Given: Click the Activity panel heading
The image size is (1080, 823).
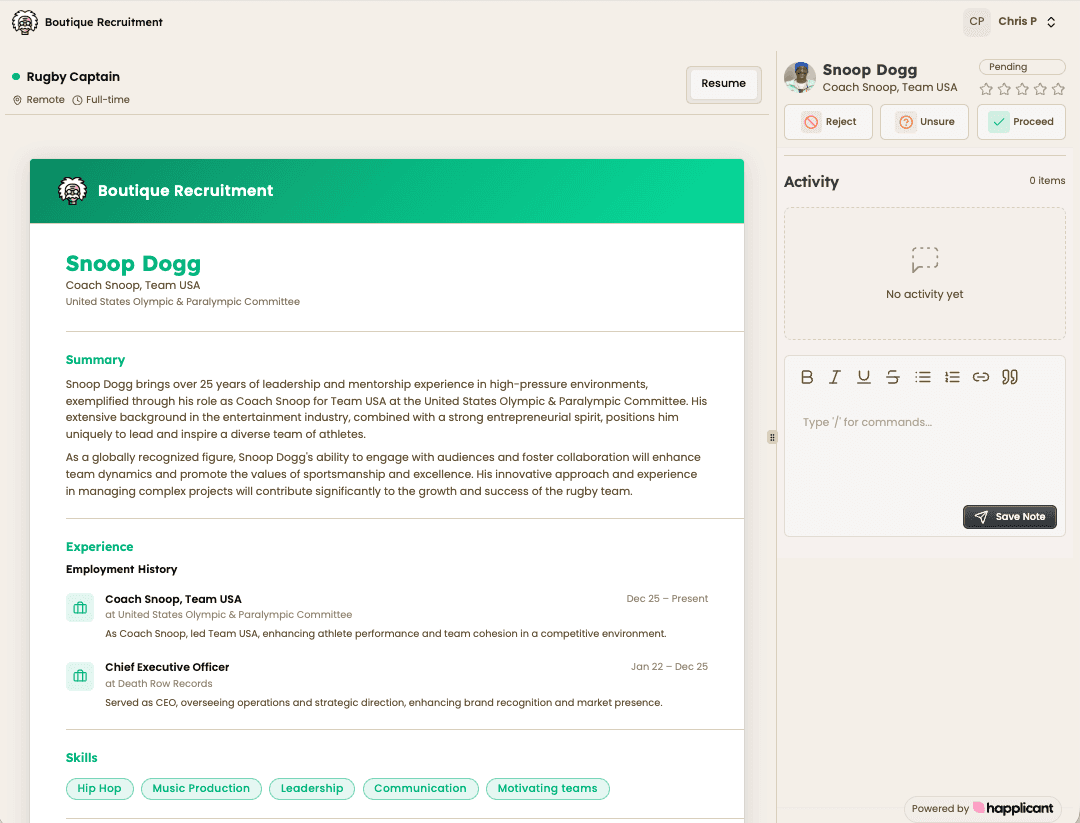Looking at the screenshot, I should pos(811,182).
